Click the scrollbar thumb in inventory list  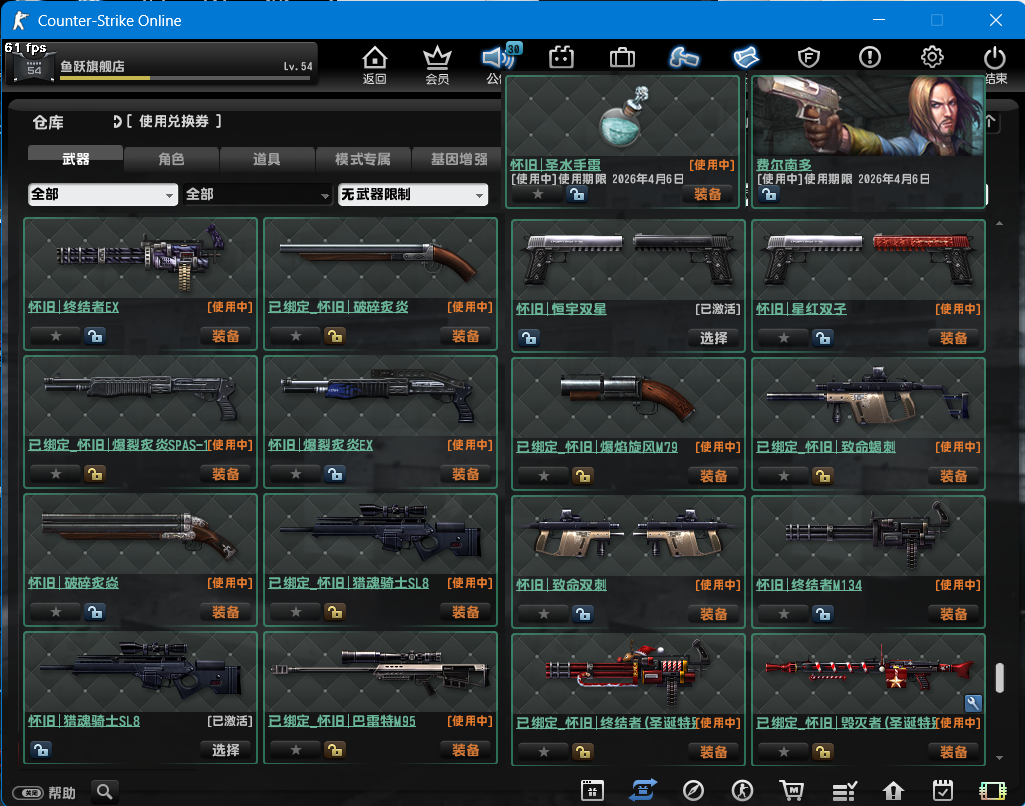[1000, 678]
